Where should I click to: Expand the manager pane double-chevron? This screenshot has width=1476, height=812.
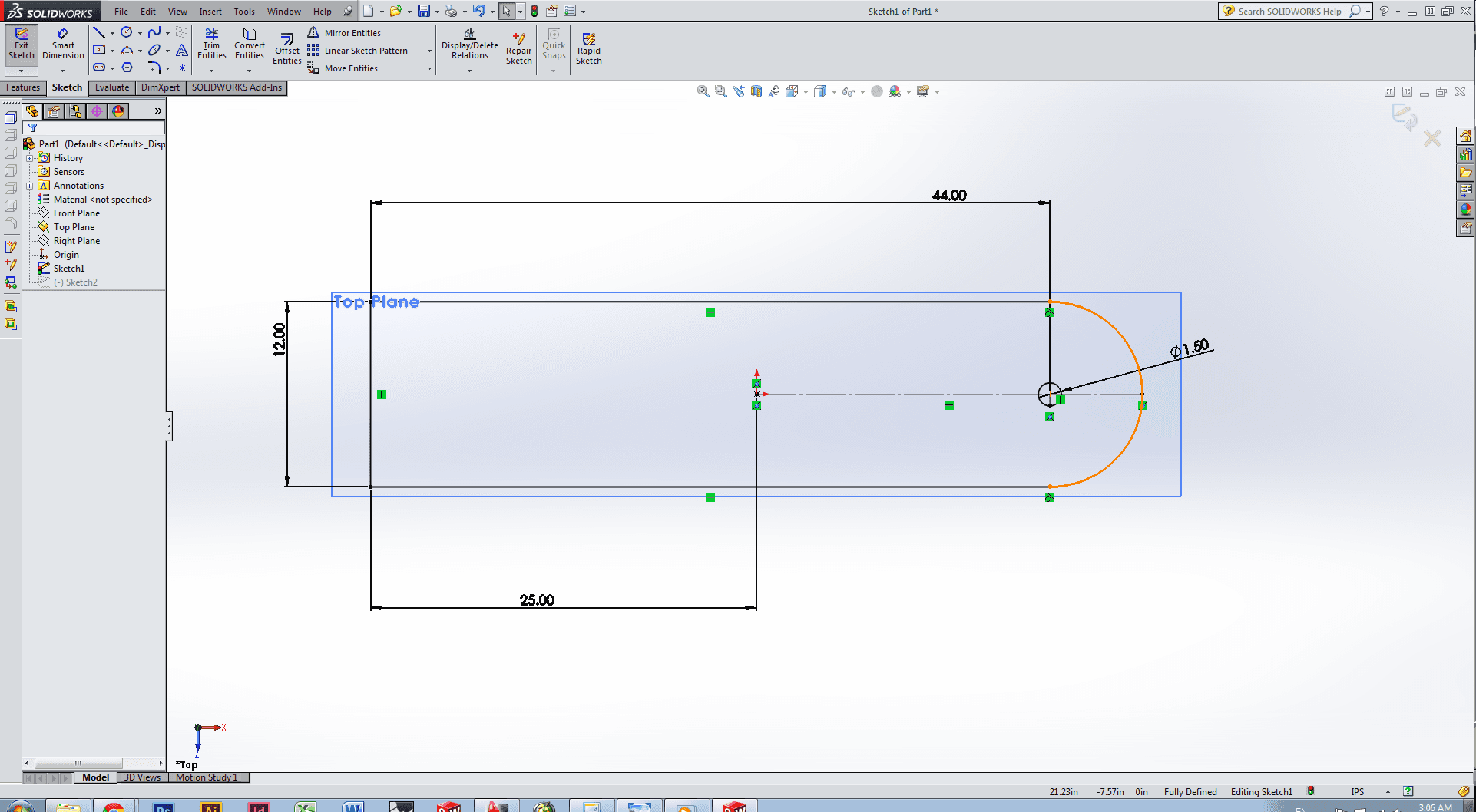(x=158, y=111)
